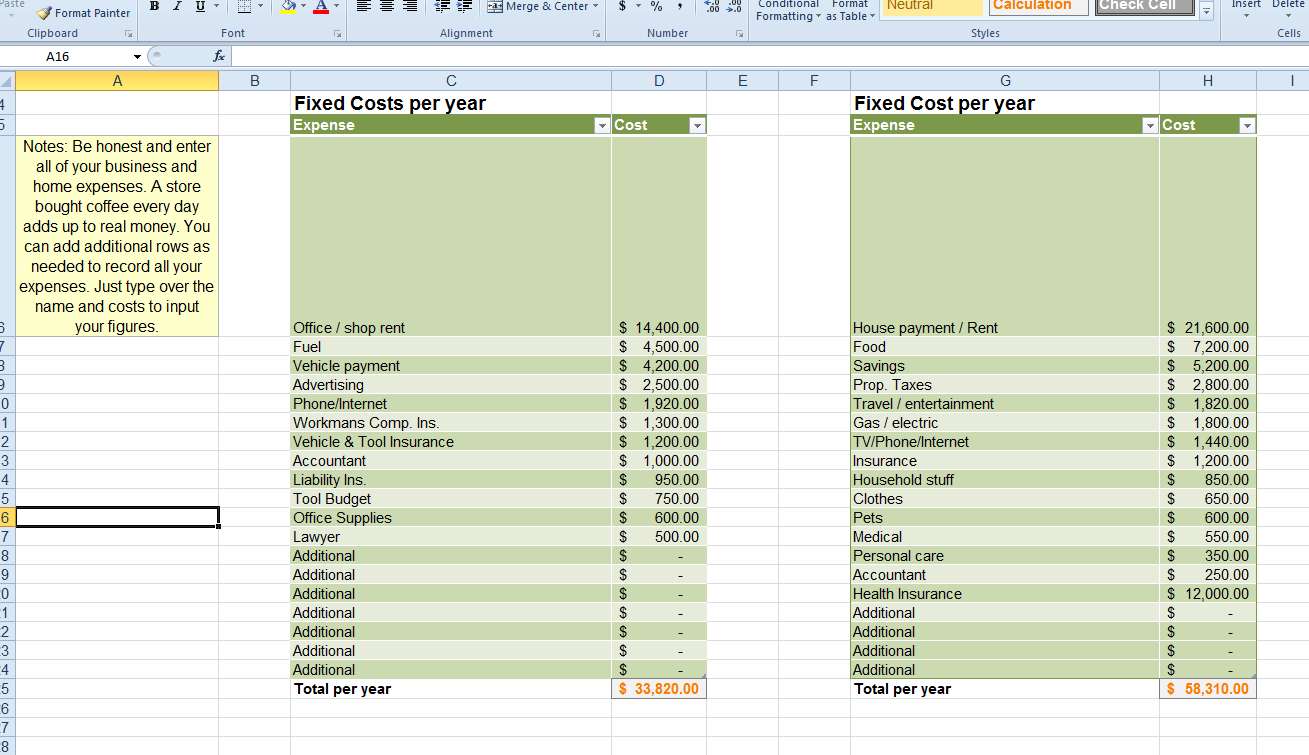The width and height of the screenshot is (1309, 755).
Task: Select the 'Health Insurance' cell
Action: (x=1005, y=594)
